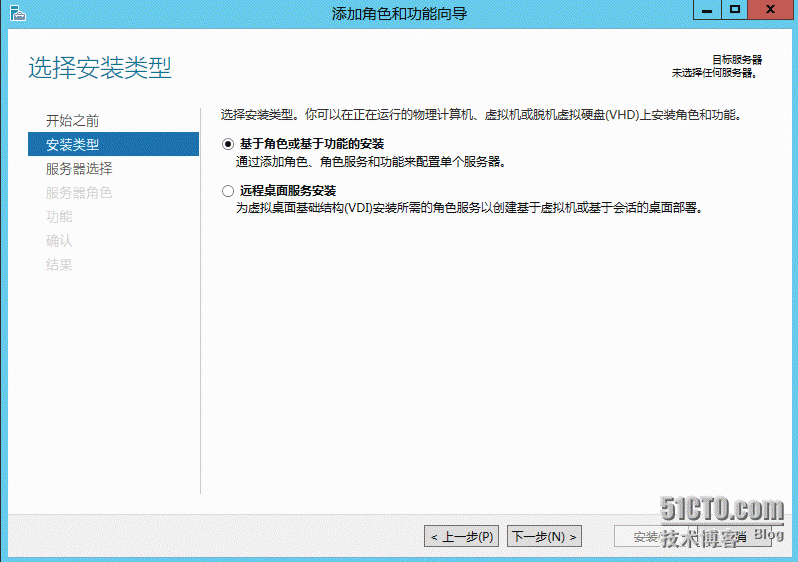The image size is (798, 562).
Task: Minimize the wizard window
Action: pos(707,10)
